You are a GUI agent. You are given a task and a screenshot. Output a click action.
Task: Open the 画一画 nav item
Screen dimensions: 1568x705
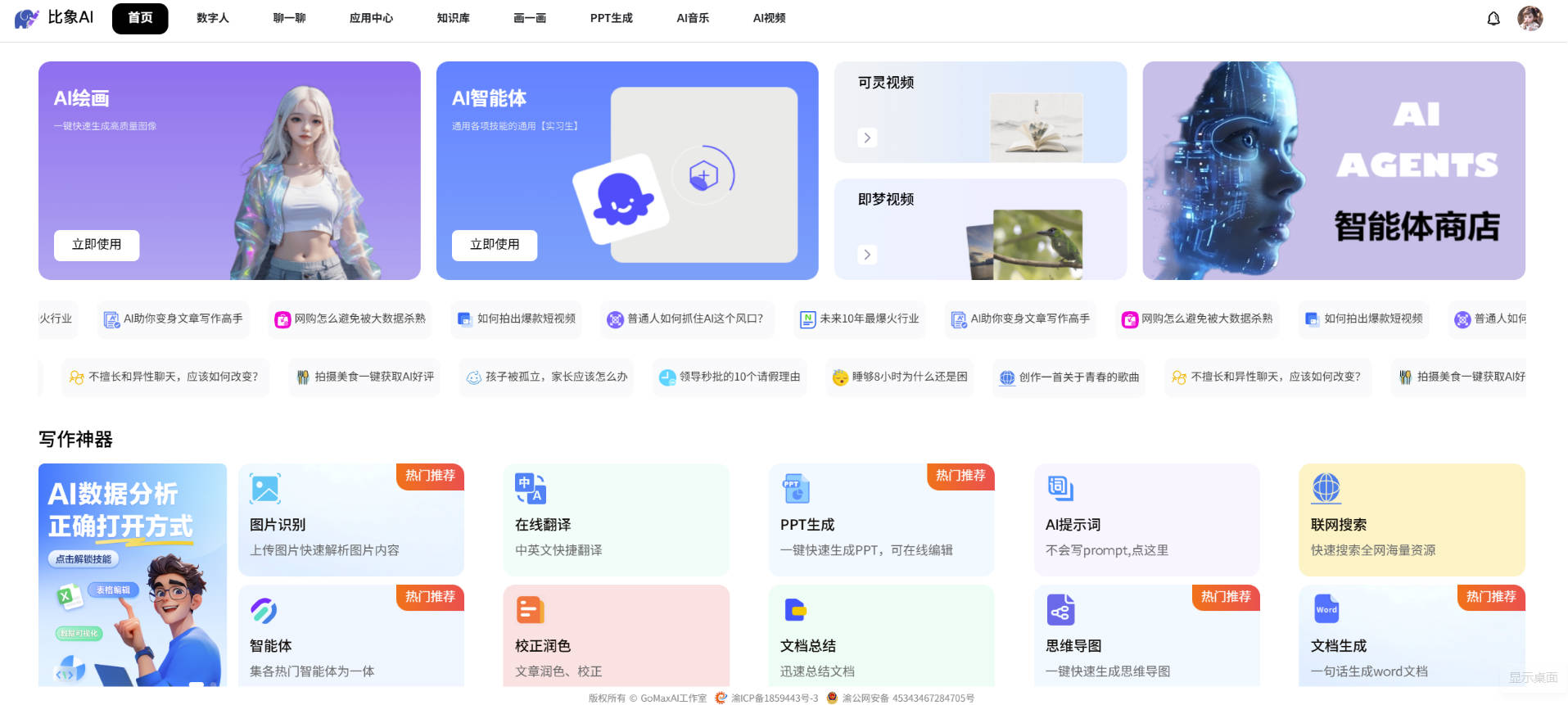(530, 18)
